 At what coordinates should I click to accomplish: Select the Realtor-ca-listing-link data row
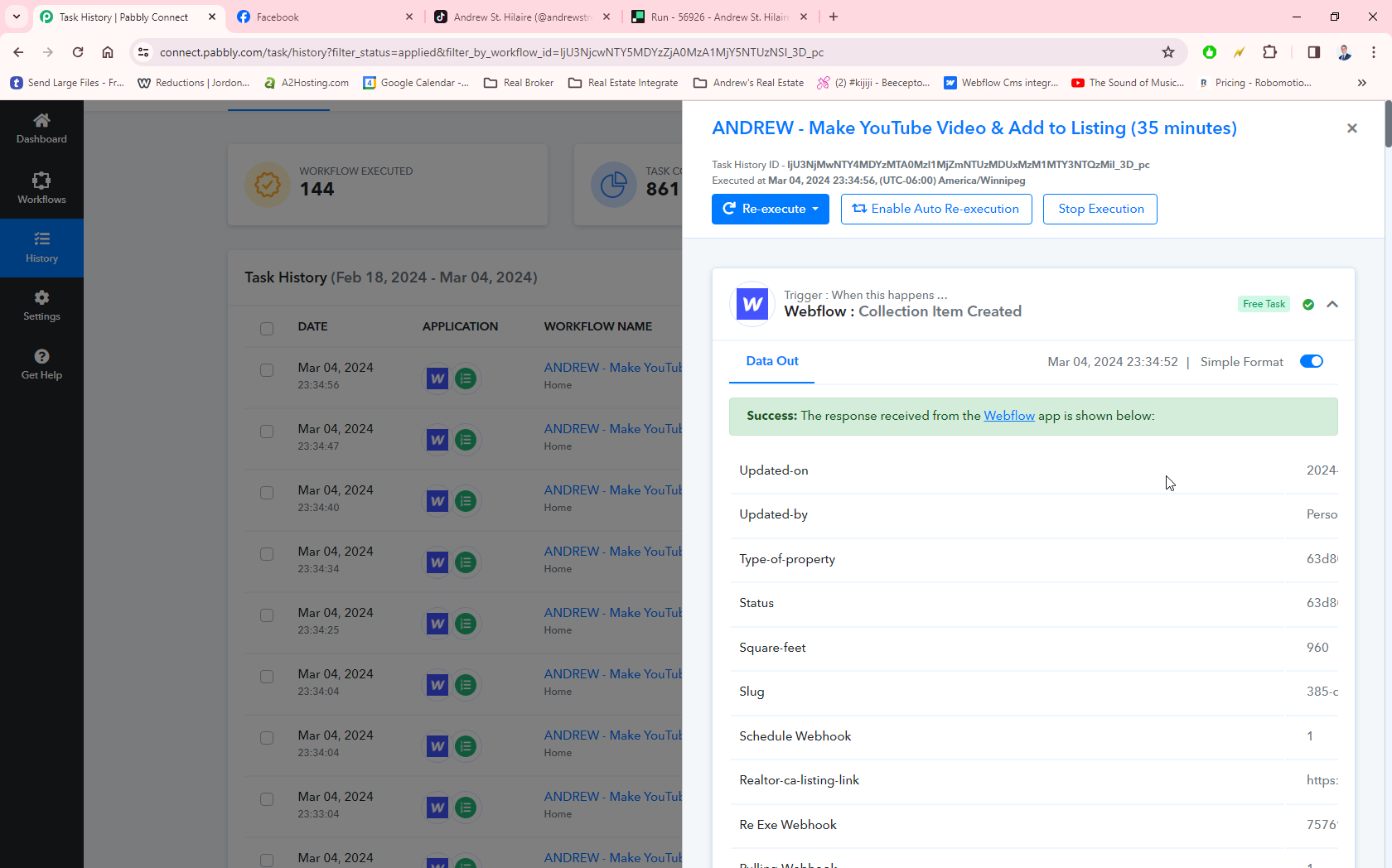pyautogui.click(x=1033, y=780)
